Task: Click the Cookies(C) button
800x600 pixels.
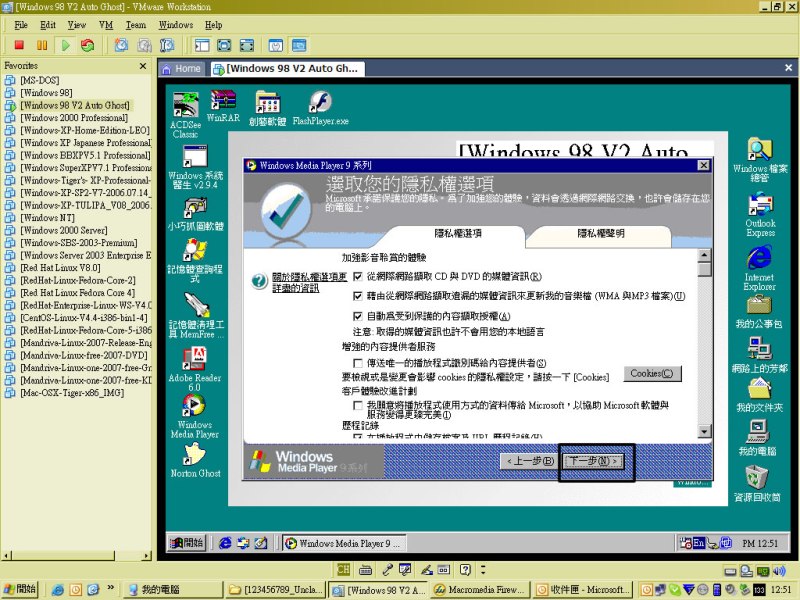Action: 652,373
